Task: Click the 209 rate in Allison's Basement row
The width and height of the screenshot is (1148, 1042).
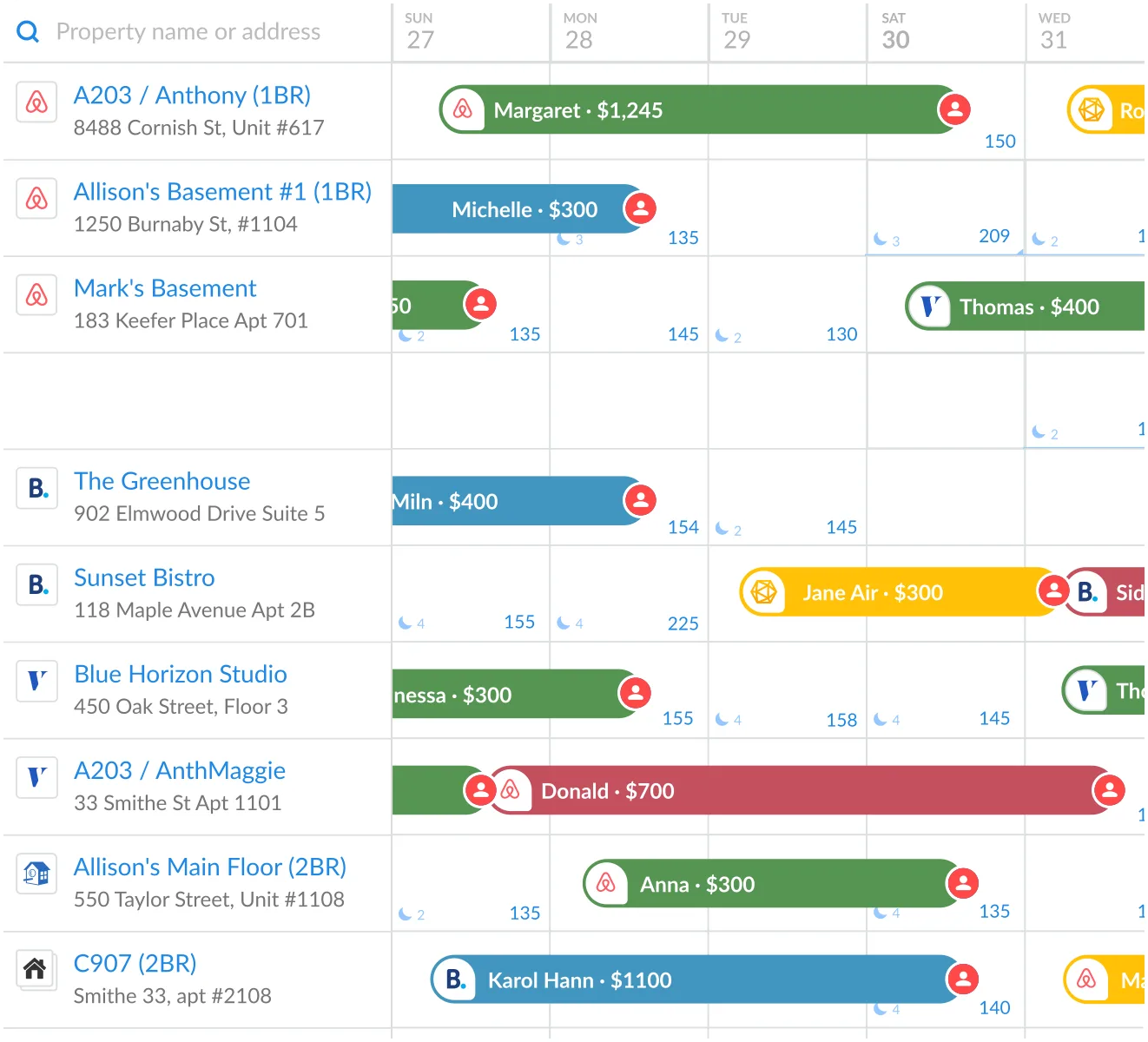Action: pyautogui.click(x=994, y=236)
